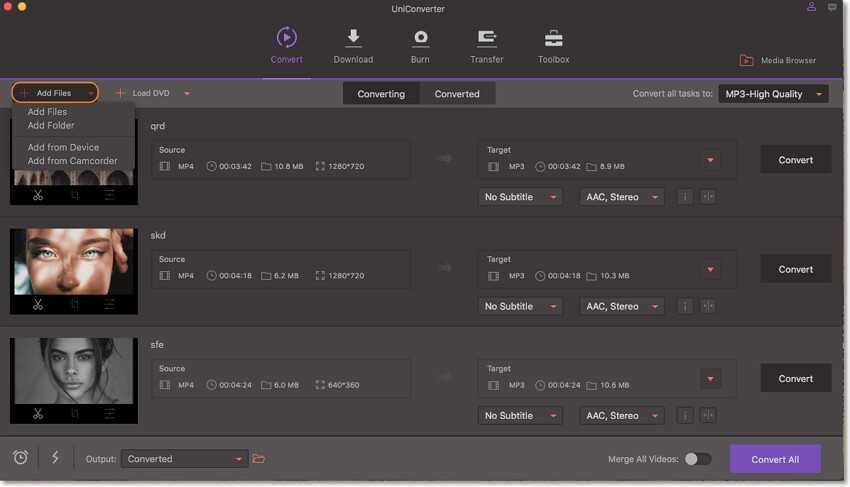Open the Download section icon
Viewport: 850px width, 487px height.
[x=353, y=39]
